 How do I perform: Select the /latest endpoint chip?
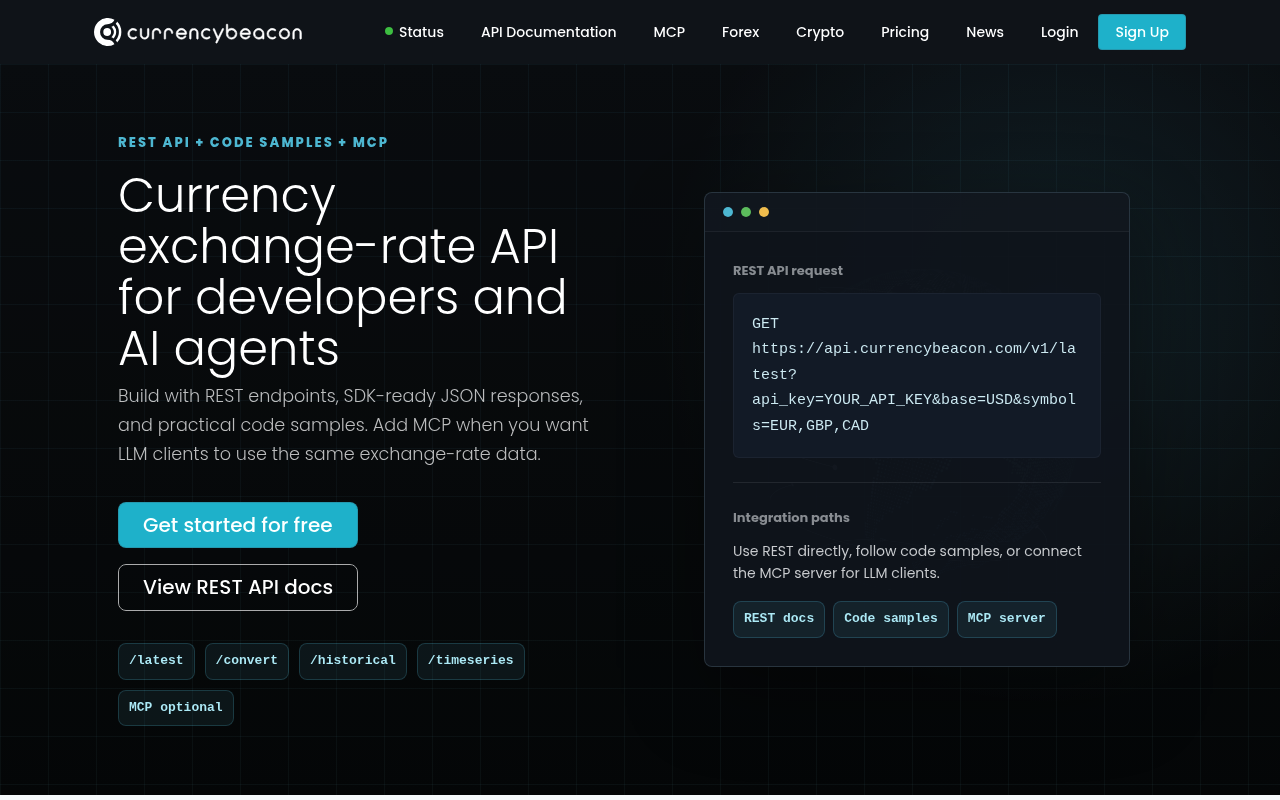point(156,661)
